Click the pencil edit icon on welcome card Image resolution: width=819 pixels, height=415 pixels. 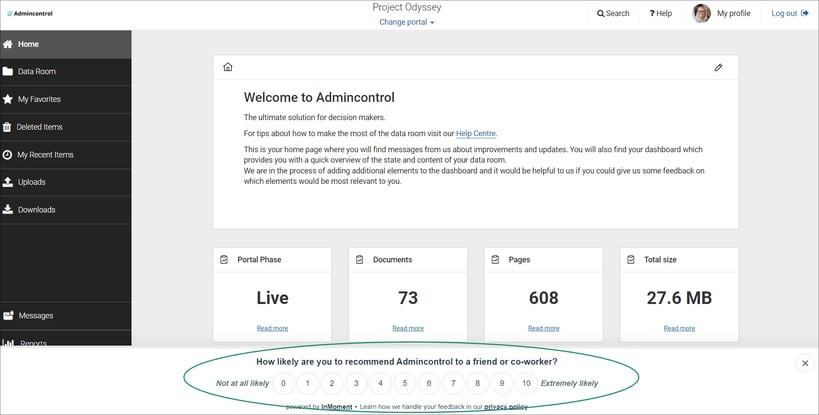click(718, 67)
